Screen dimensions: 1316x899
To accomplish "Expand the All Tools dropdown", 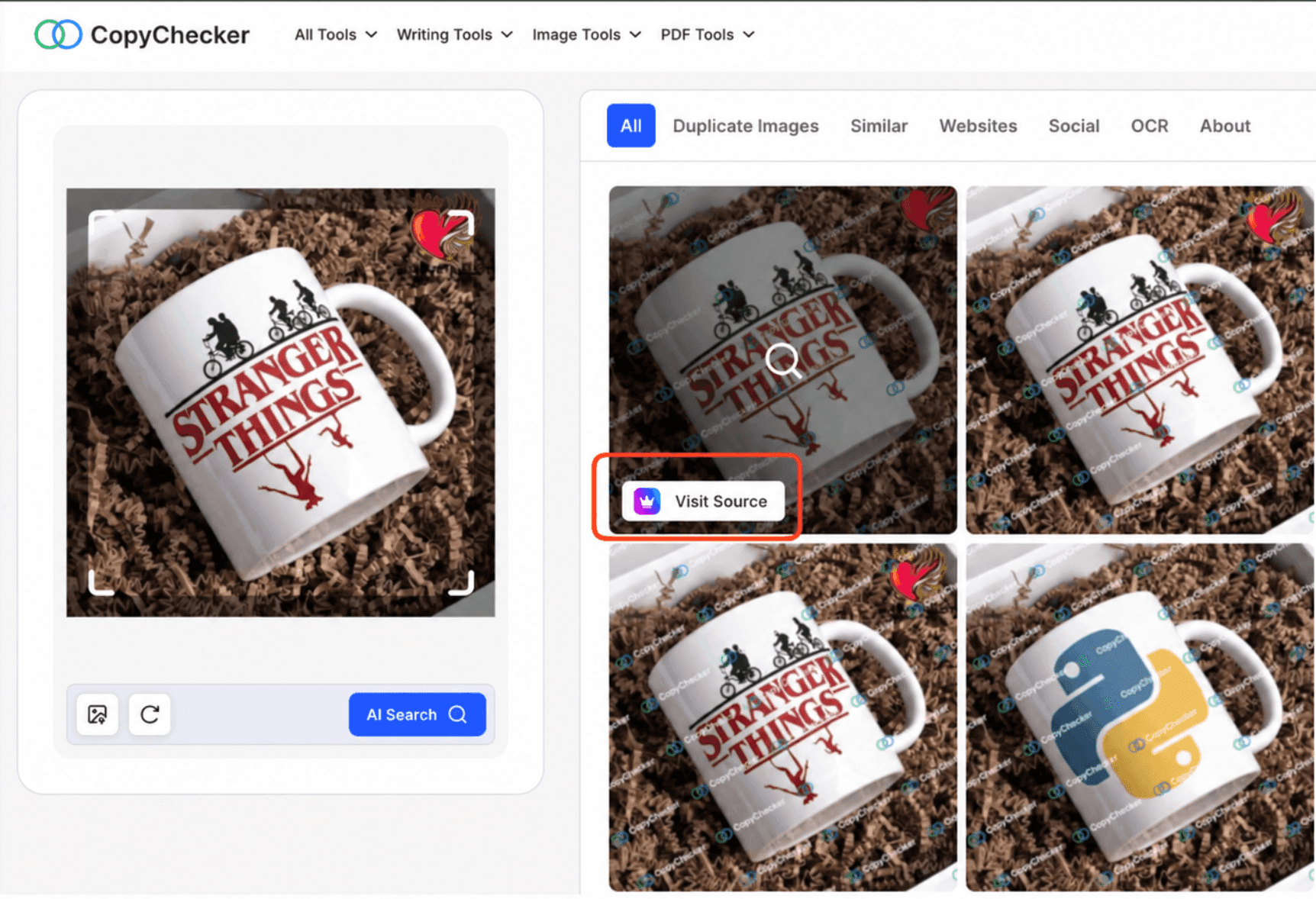I will tap(336, 34).
